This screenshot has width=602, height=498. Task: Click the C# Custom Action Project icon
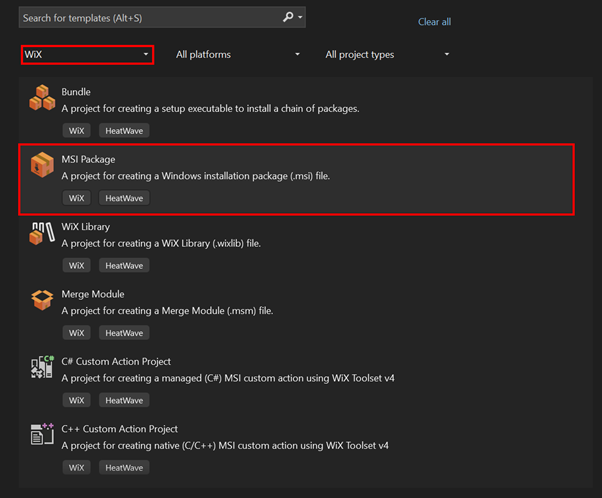42,367
